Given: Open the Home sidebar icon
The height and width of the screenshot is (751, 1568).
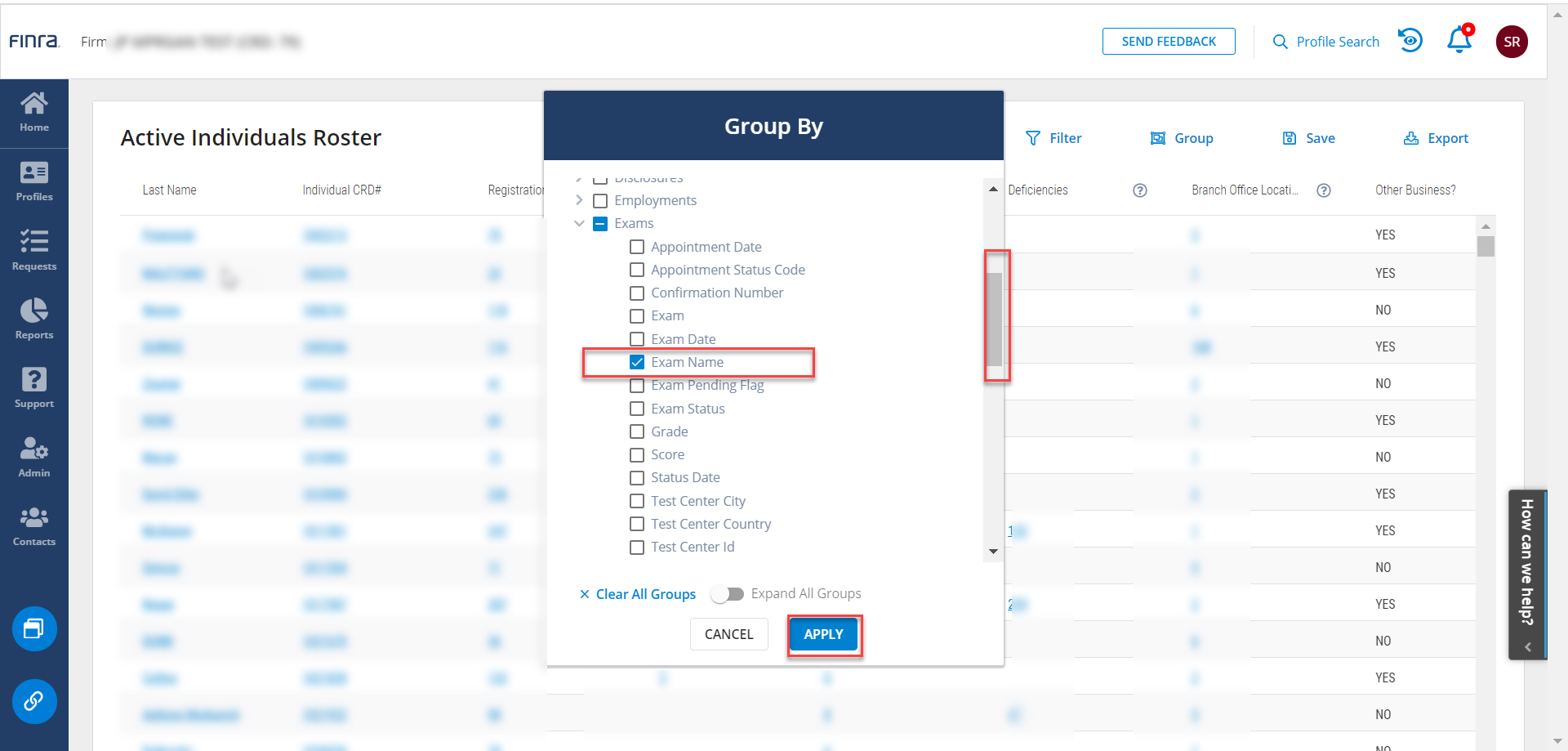Looking at the screenshot, I should tap(34, 112).
